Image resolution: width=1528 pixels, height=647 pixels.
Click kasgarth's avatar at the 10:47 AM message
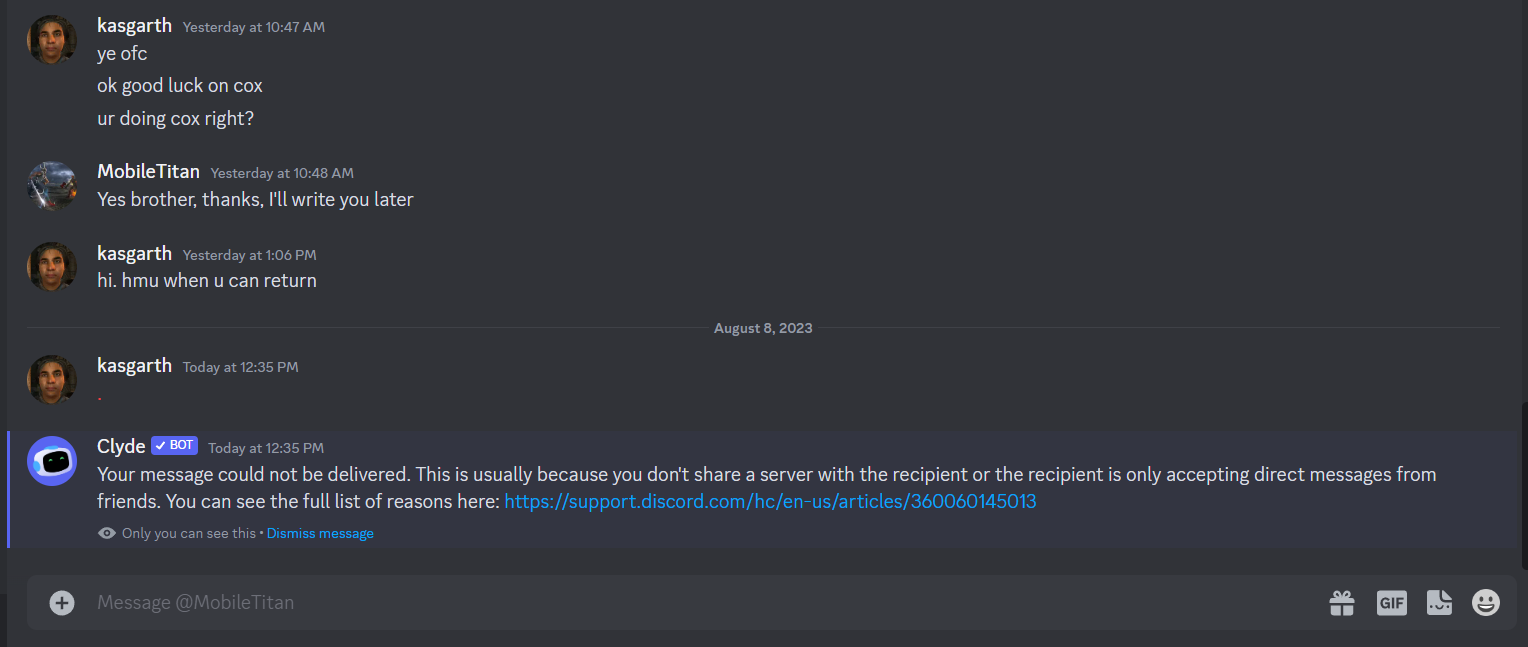52,40
